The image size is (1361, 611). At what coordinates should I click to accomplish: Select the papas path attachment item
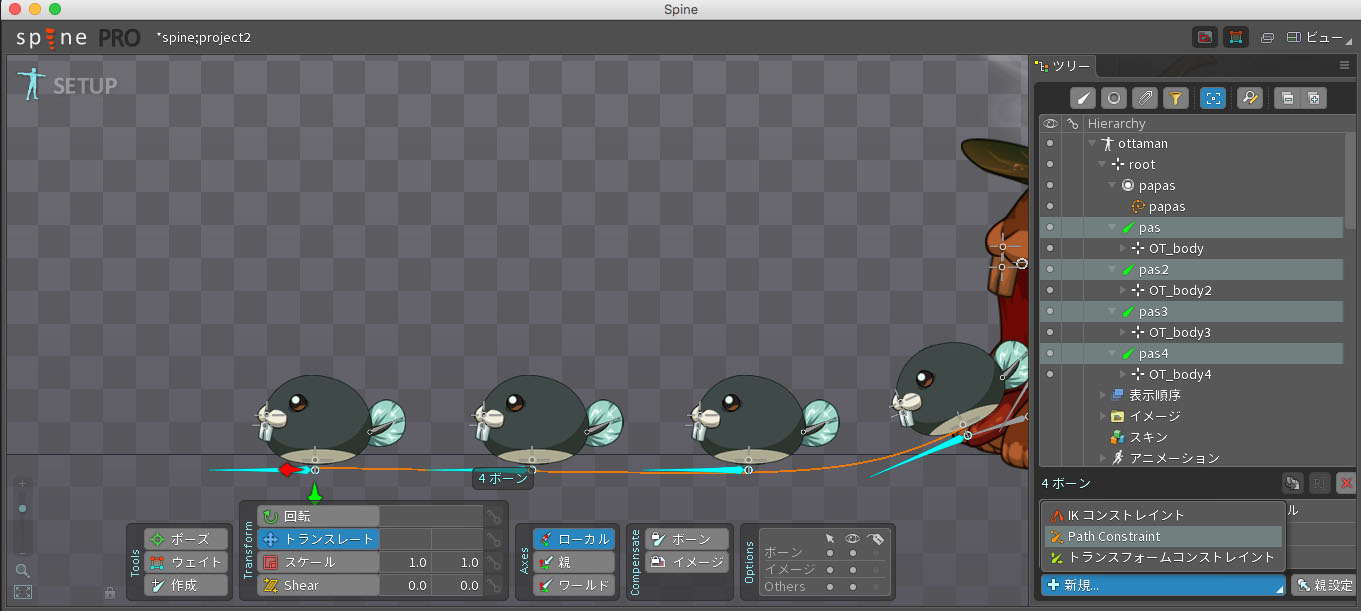(1167, 207)
